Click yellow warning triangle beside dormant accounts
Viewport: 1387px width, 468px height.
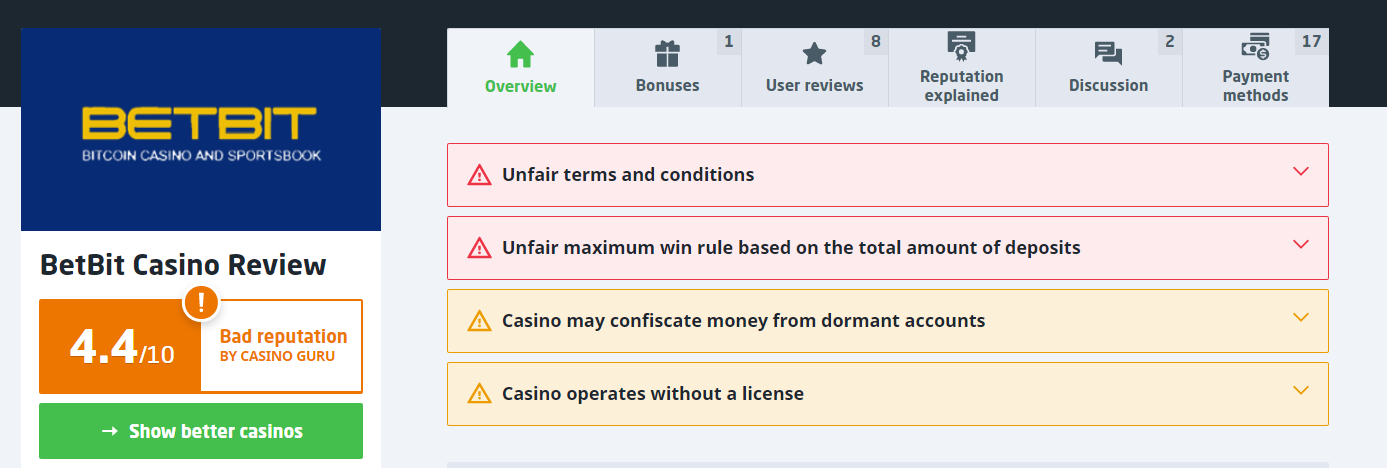coord(480,321)
